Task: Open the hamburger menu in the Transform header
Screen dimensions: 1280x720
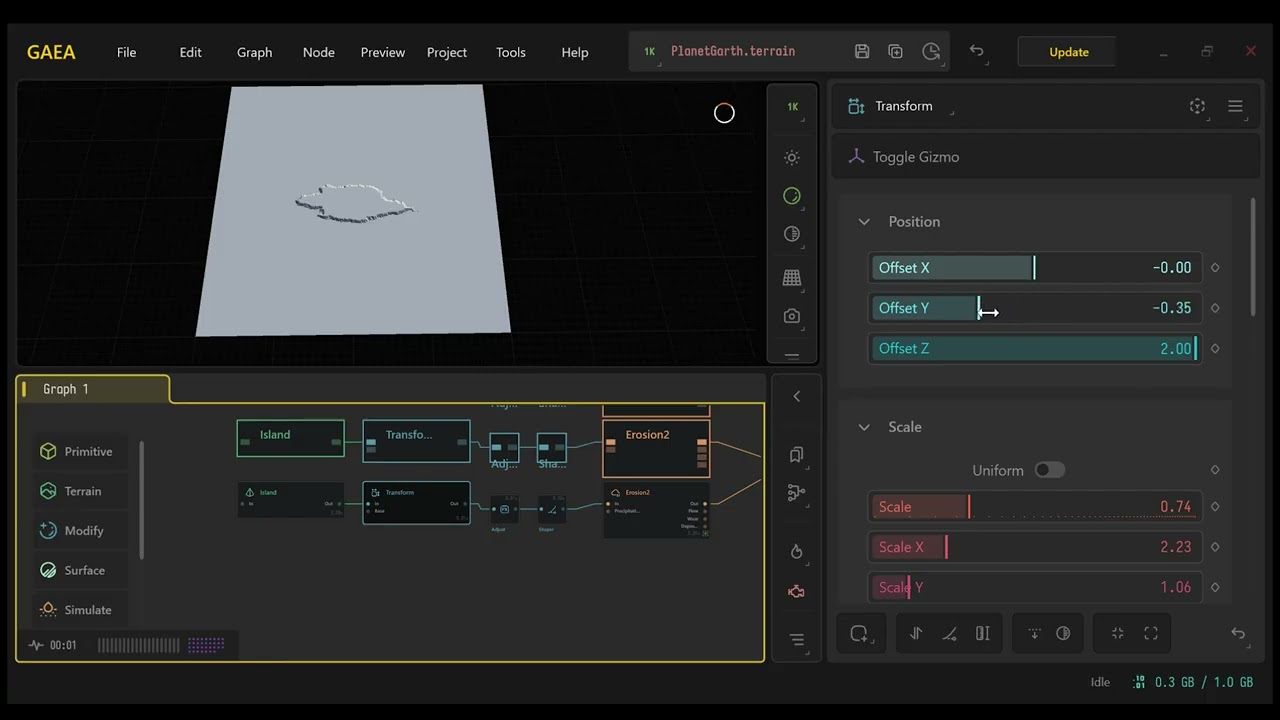Action: [1235, 106]
